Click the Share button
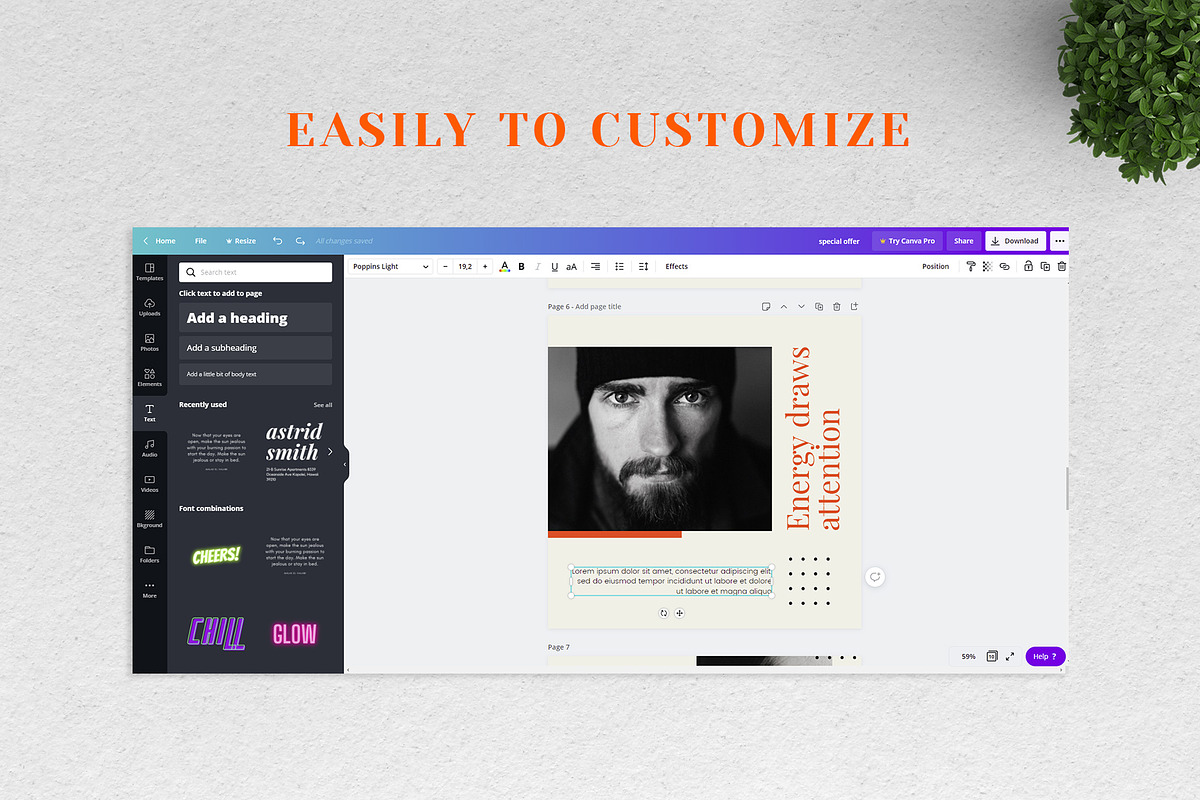1200x800 pixels. [x=963, y=241]
